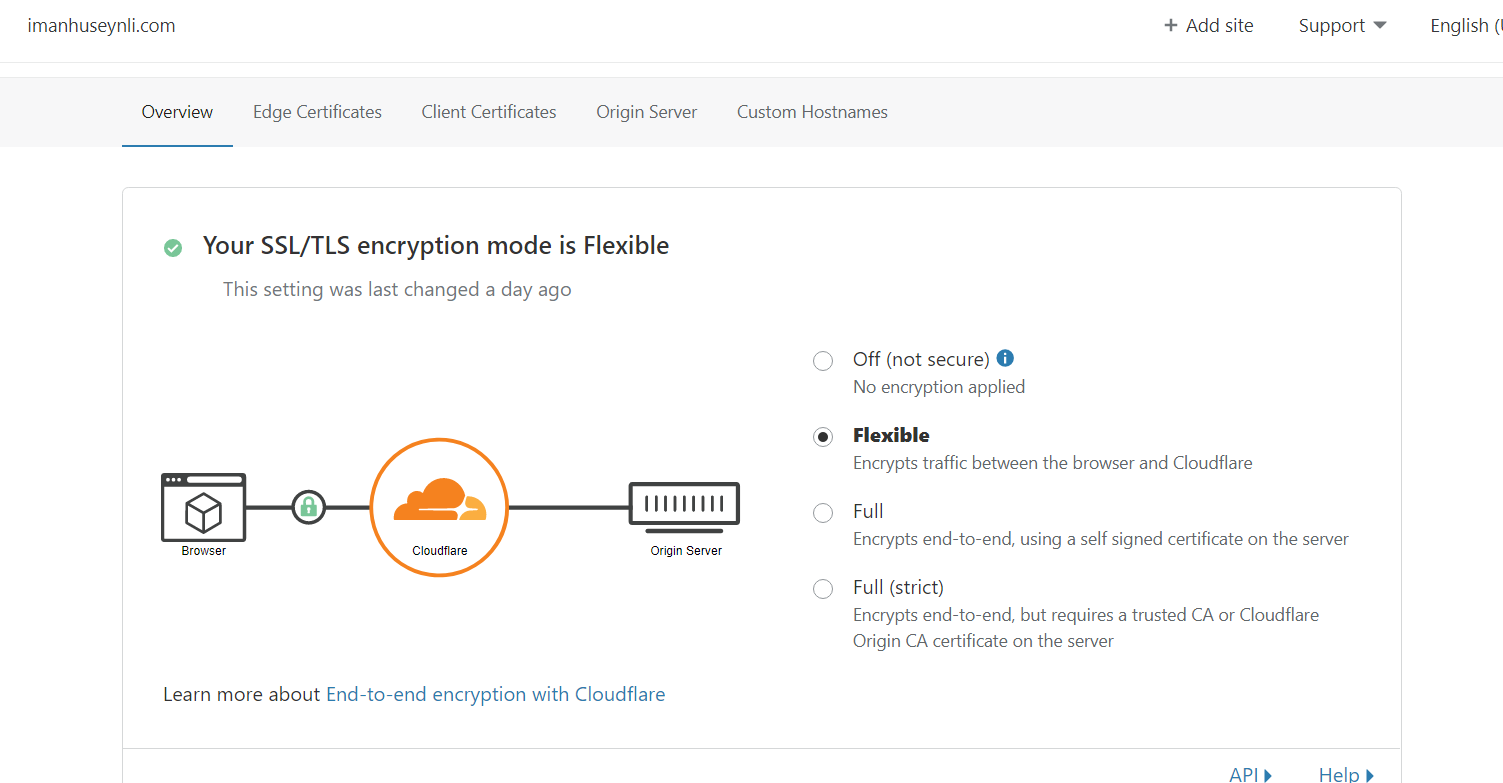Open the Origin Server tab
The image size is (1503, 783).
tap(647, 112)
